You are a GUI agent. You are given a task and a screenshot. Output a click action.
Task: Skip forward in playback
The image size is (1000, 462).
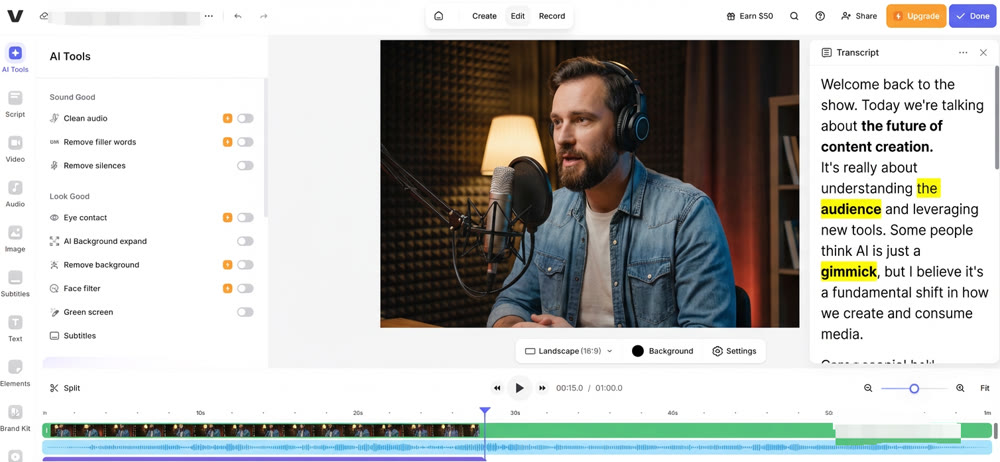pos(542,388)
